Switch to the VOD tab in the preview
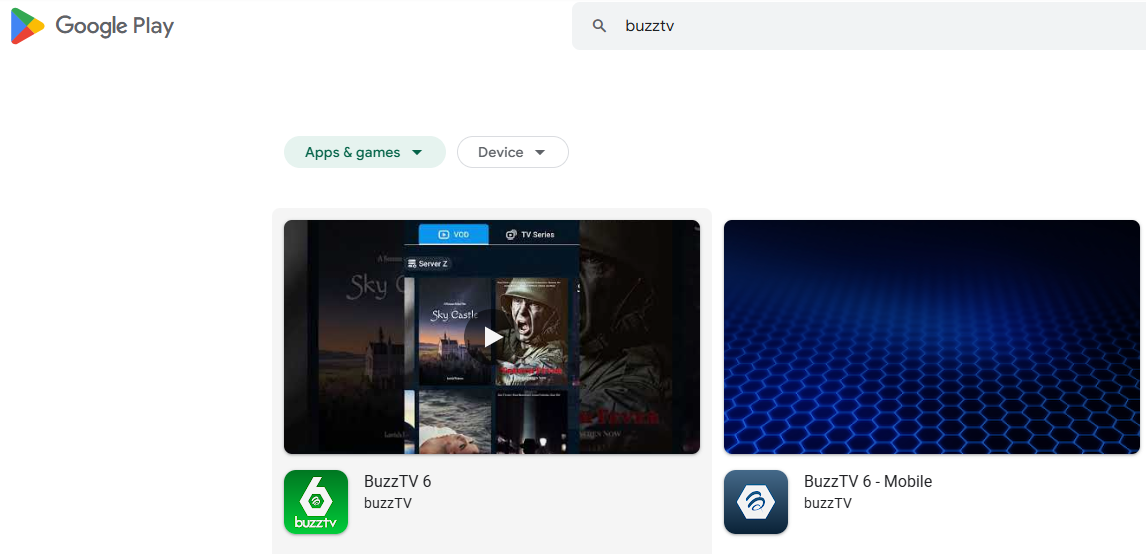Image resolution: width=1146 pixels, height=554 pixels. click(x=453, y=235)
